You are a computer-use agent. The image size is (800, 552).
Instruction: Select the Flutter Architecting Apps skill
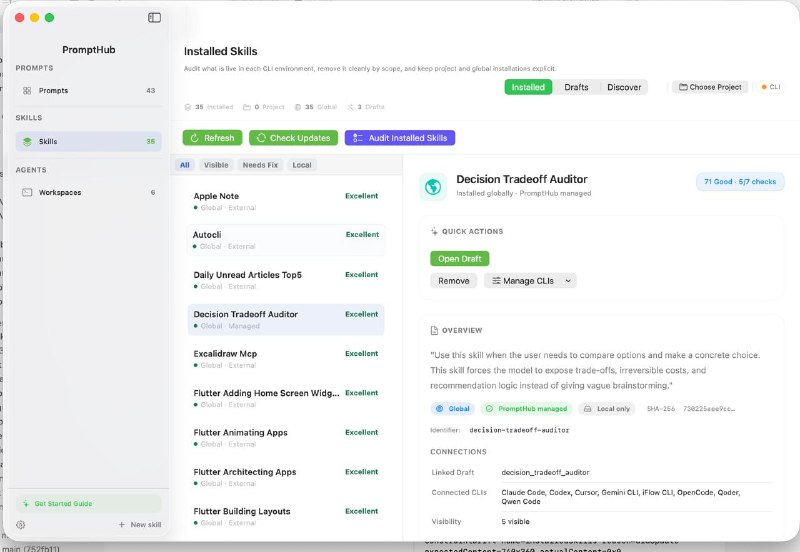coord(286,477)
